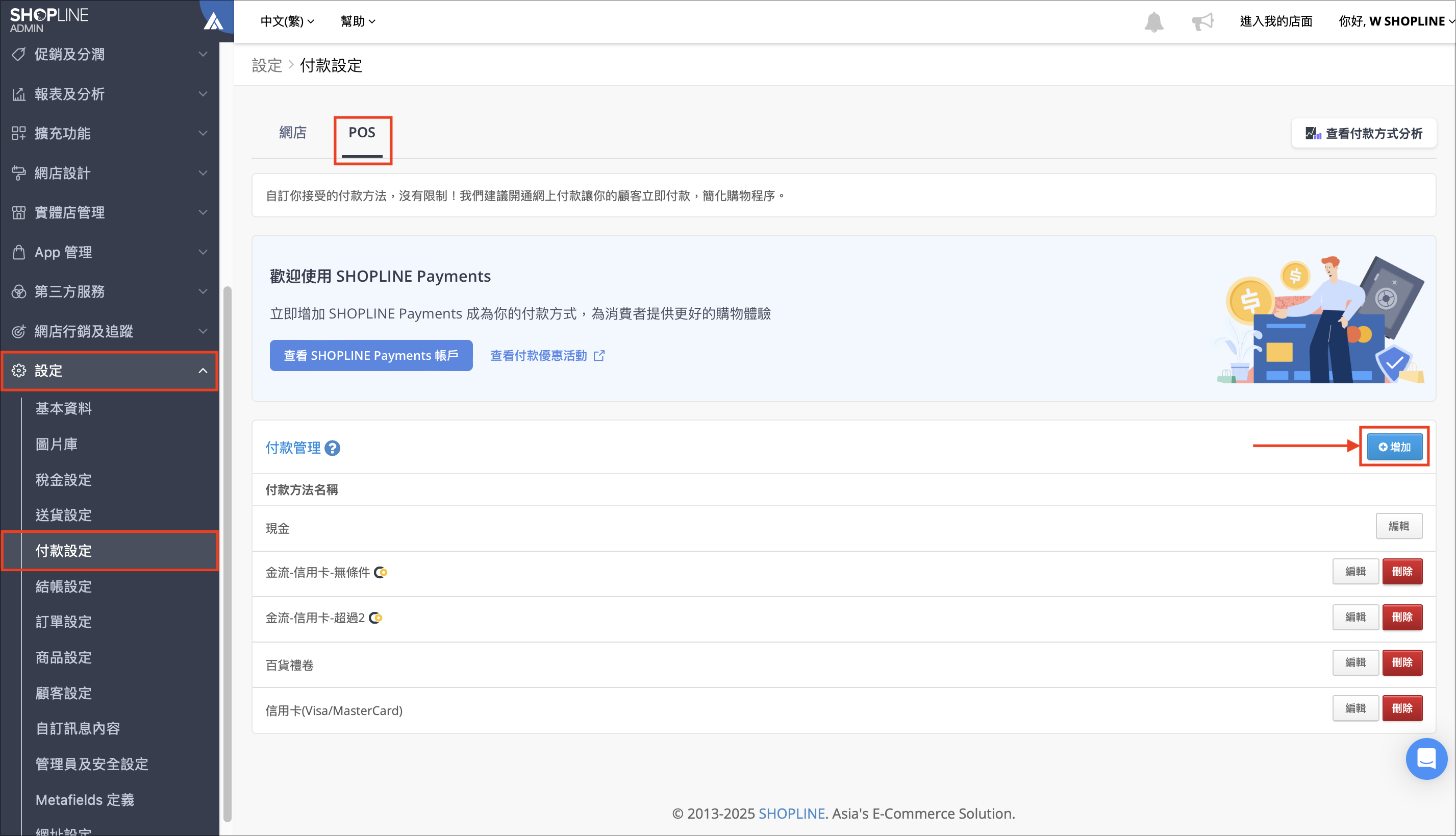Open 自訂訊息內容 in the settings submenu
The image size is (1456, 836).
coord(78,729)
